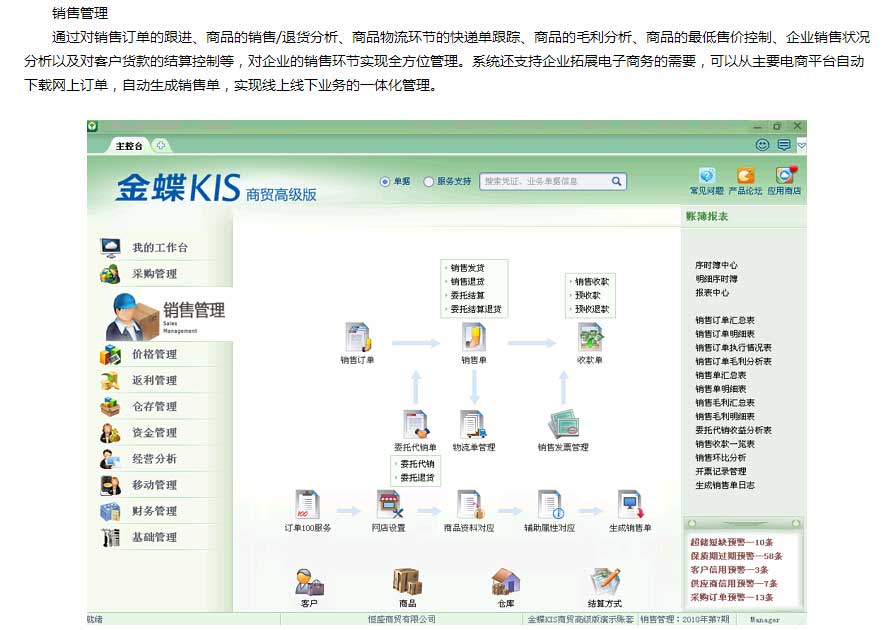
Task: Open 采购管理 in the sidebar
Action: (154, 274)
